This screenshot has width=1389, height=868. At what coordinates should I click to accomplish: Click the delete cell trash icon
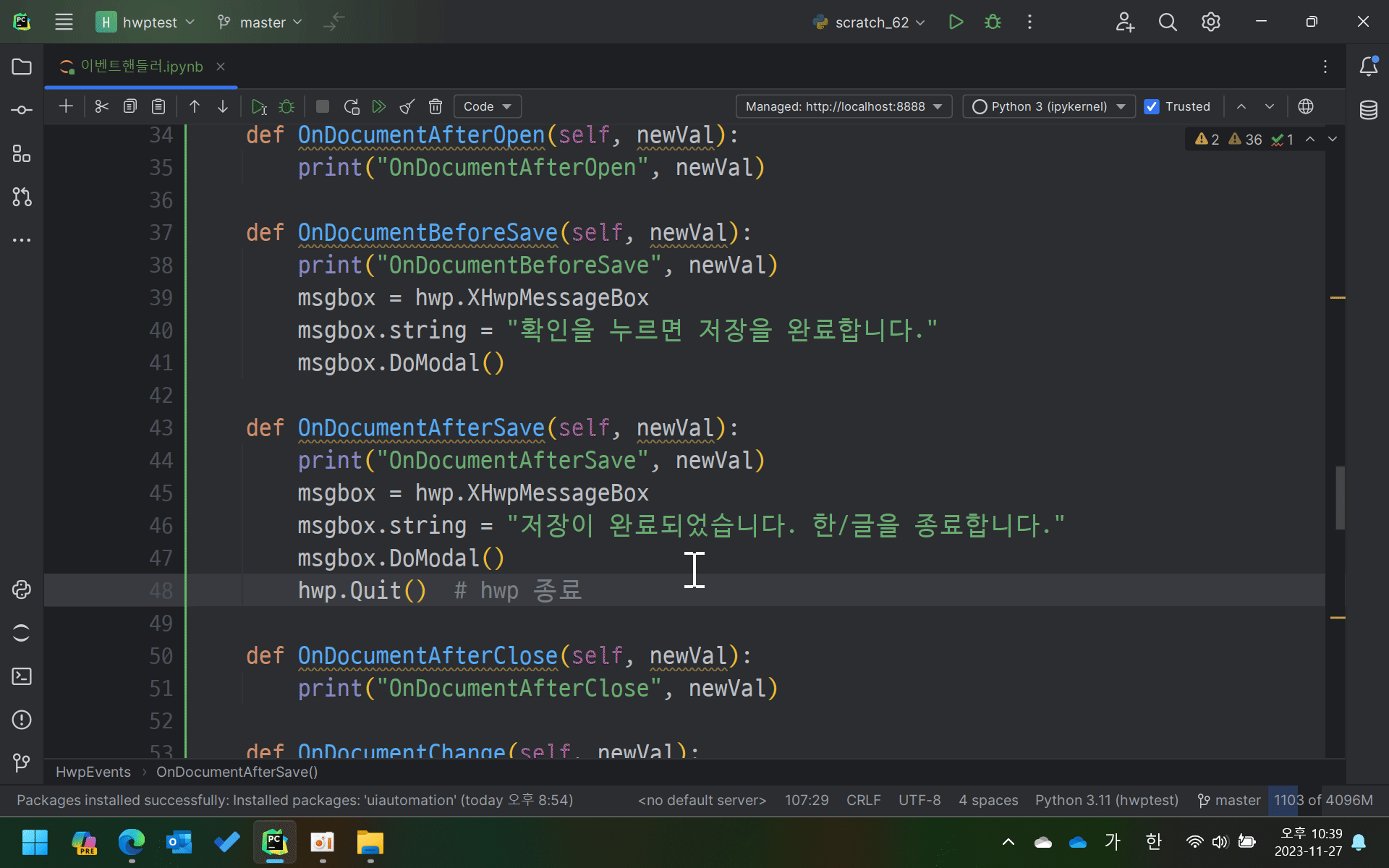coord(436,106)
